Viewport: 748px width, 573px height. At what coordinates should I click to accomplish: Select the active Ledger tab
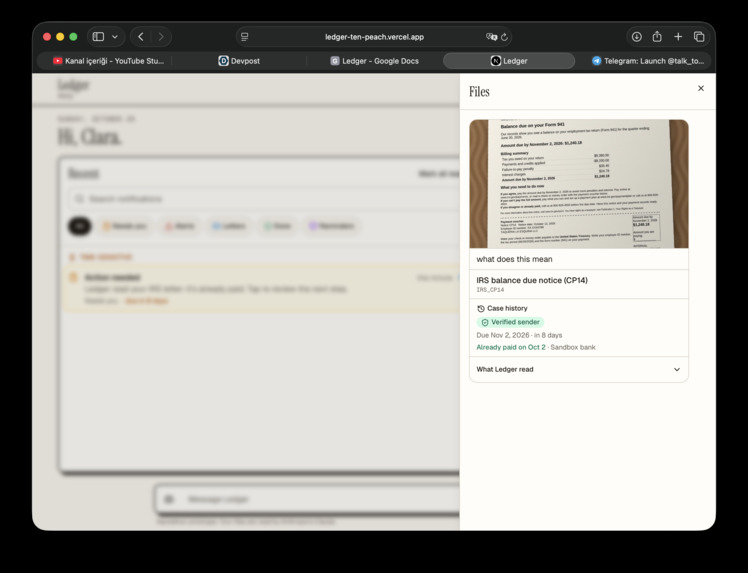[x=509, y=61]
